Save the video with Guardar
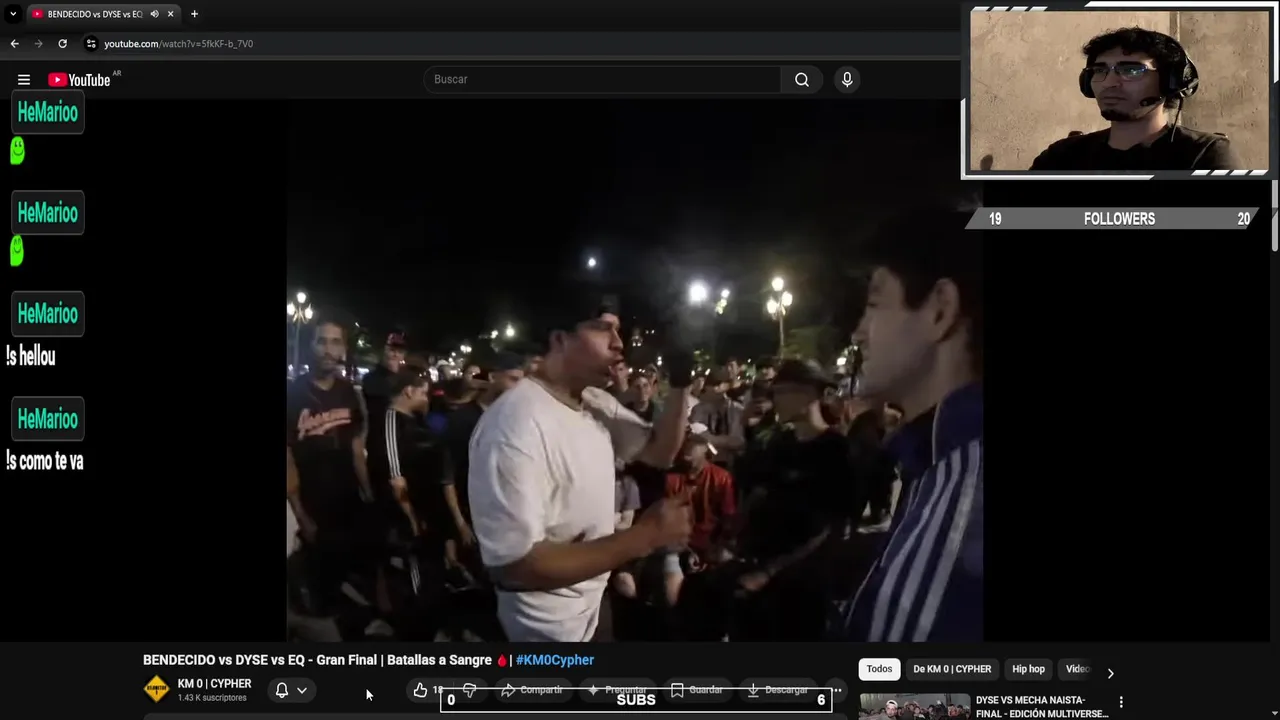The height and width of the screenshot is (720, 1280). [697, 690]
